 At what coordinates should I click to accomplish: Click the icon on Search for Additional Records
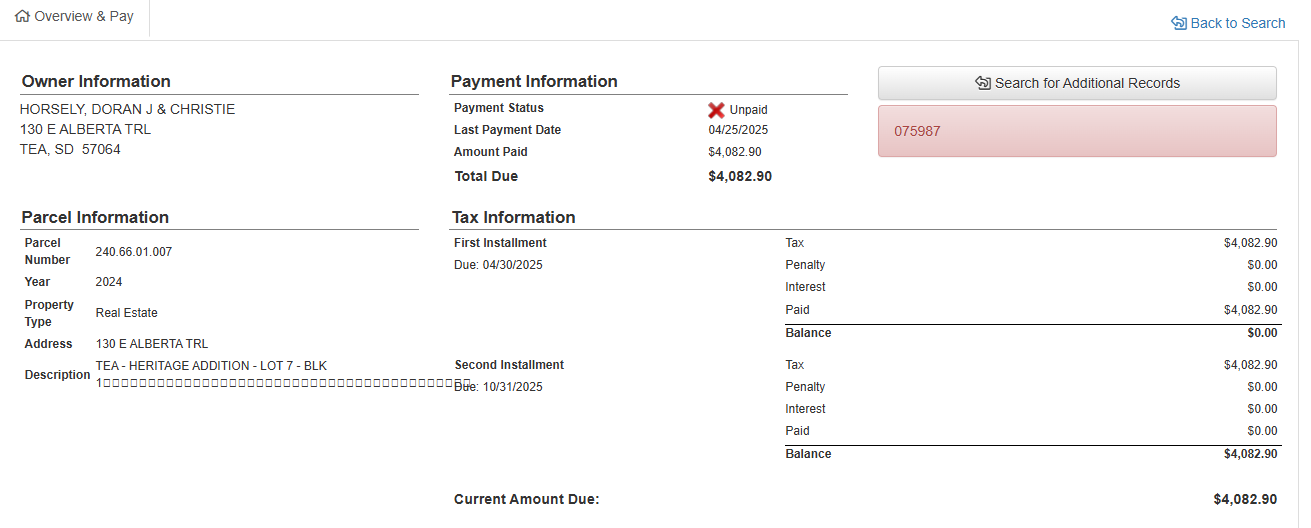pyautogui.click(x=983, y=84)
